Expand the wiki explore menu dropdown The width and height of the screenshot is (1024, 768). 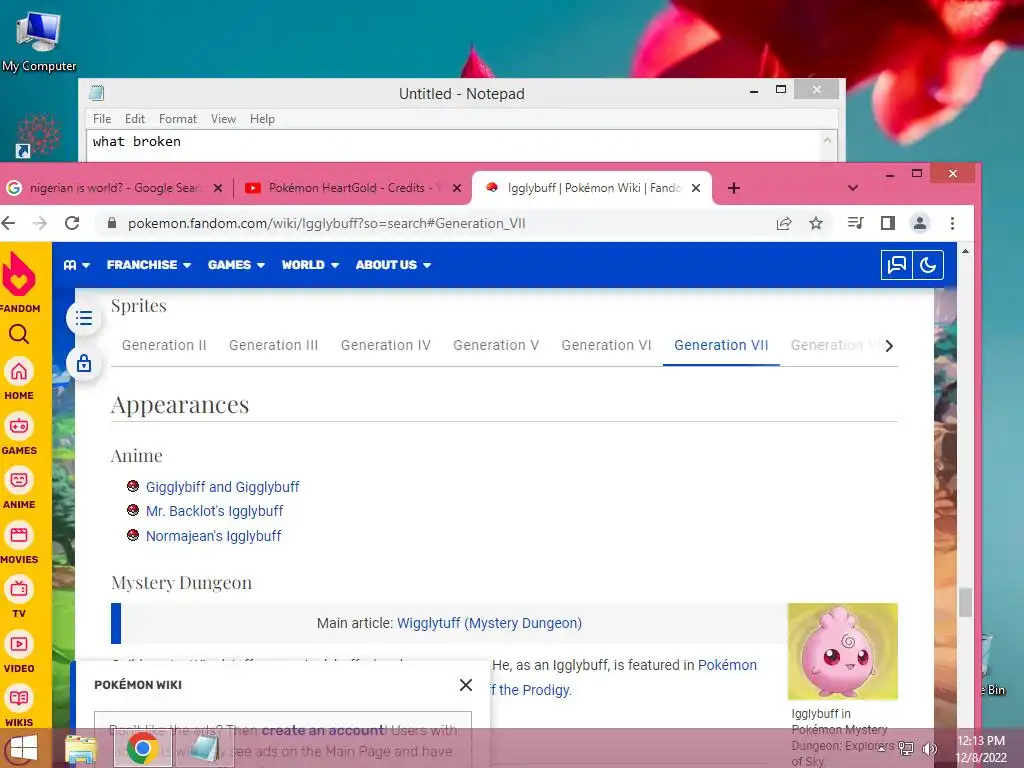76,265
